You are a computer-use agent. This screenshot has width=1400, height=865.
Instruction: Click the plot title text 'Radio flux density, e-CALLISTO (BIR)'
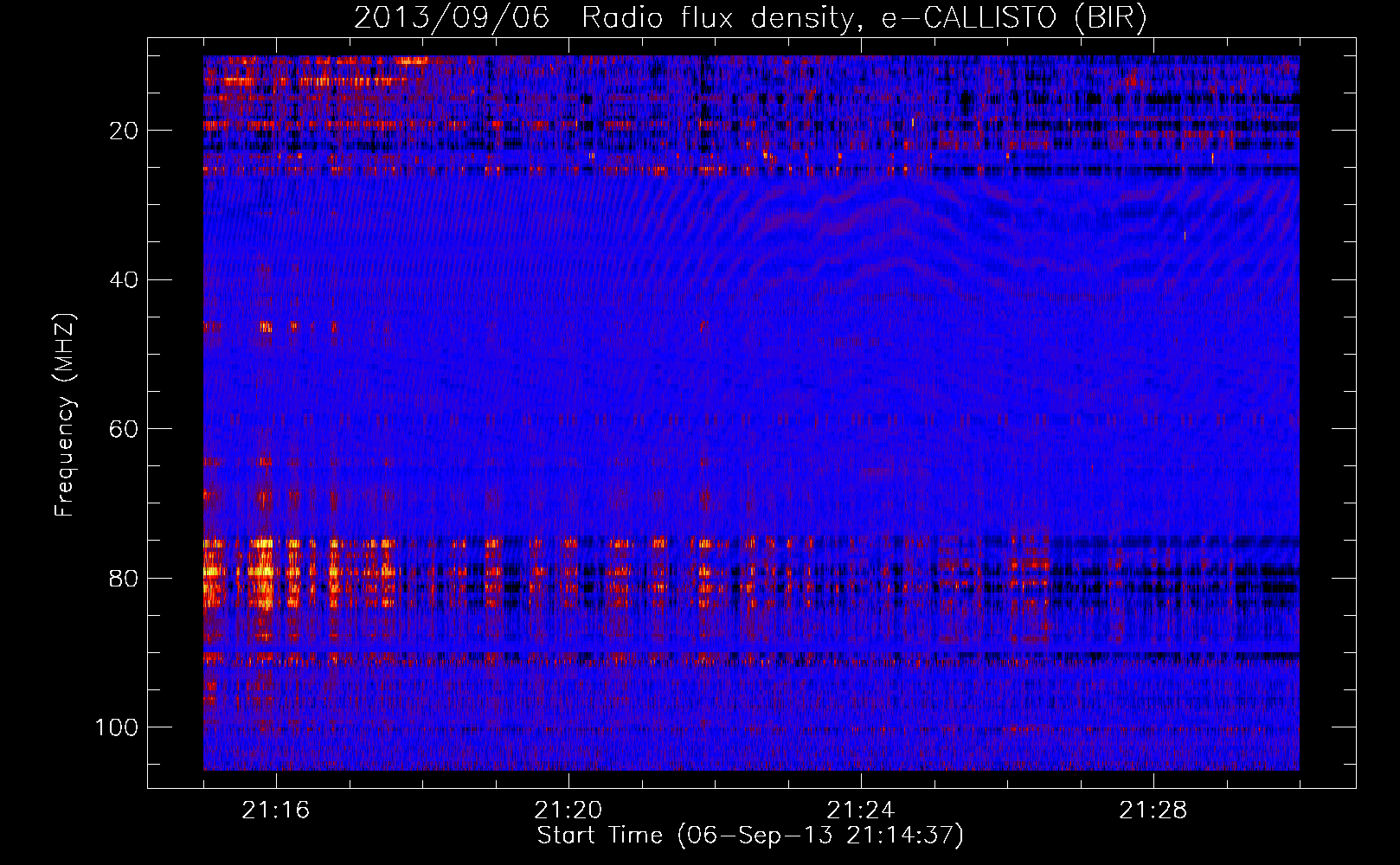864,17
